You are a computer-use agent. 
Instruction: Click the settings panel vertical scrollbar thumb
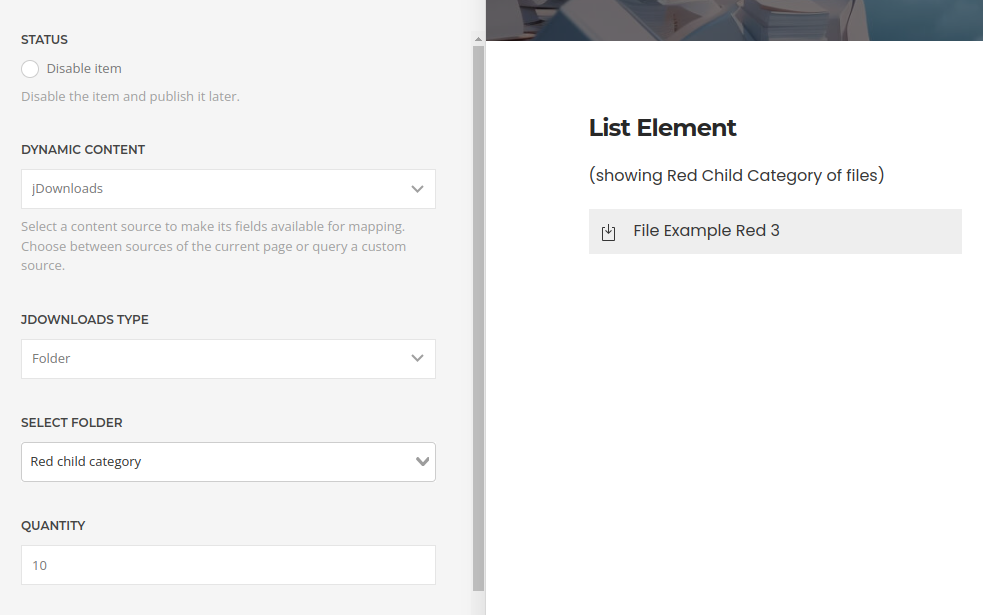click(478, 318)
